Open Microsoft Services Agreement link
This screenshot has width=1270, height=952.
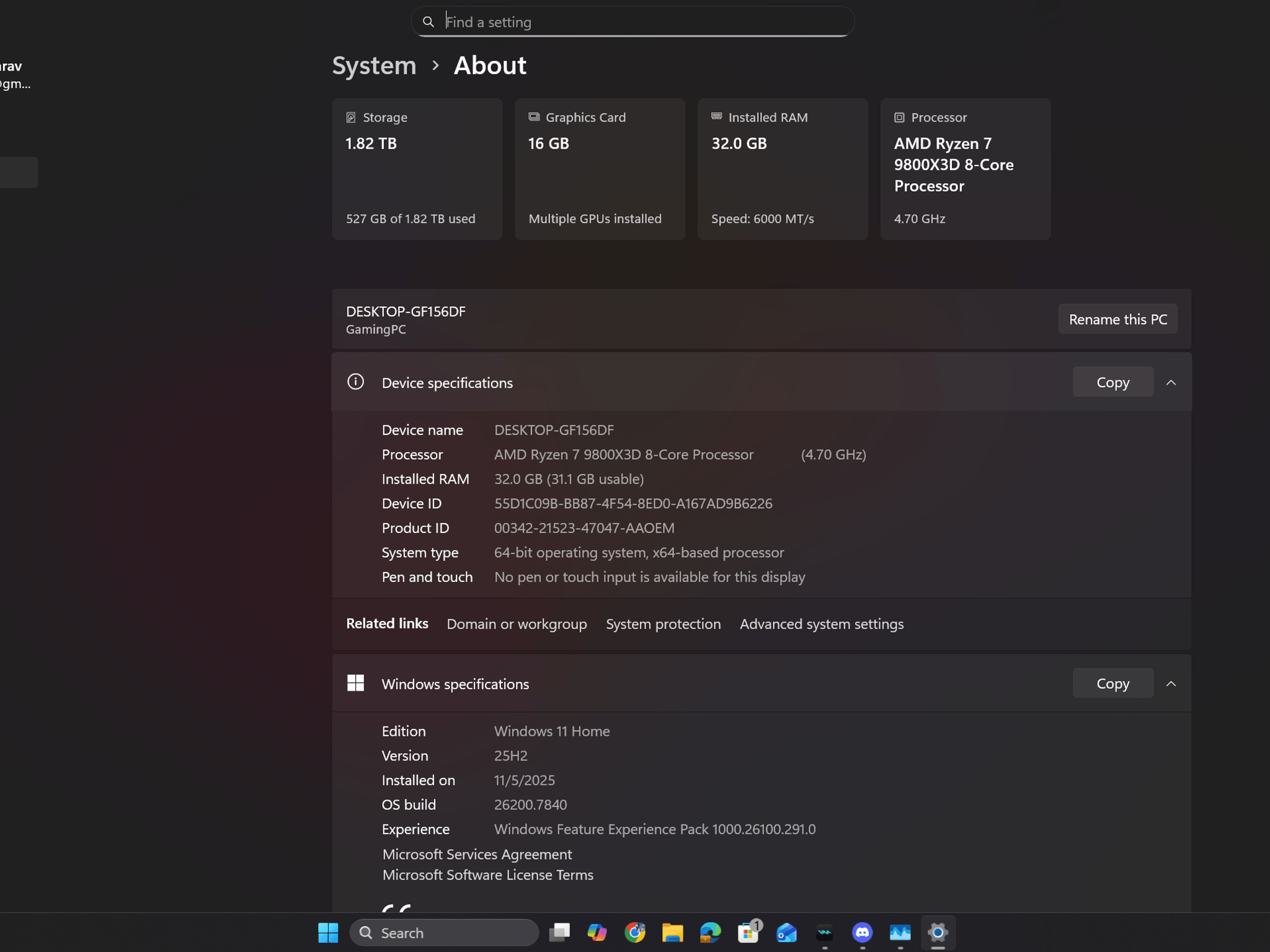coord(477,854)
